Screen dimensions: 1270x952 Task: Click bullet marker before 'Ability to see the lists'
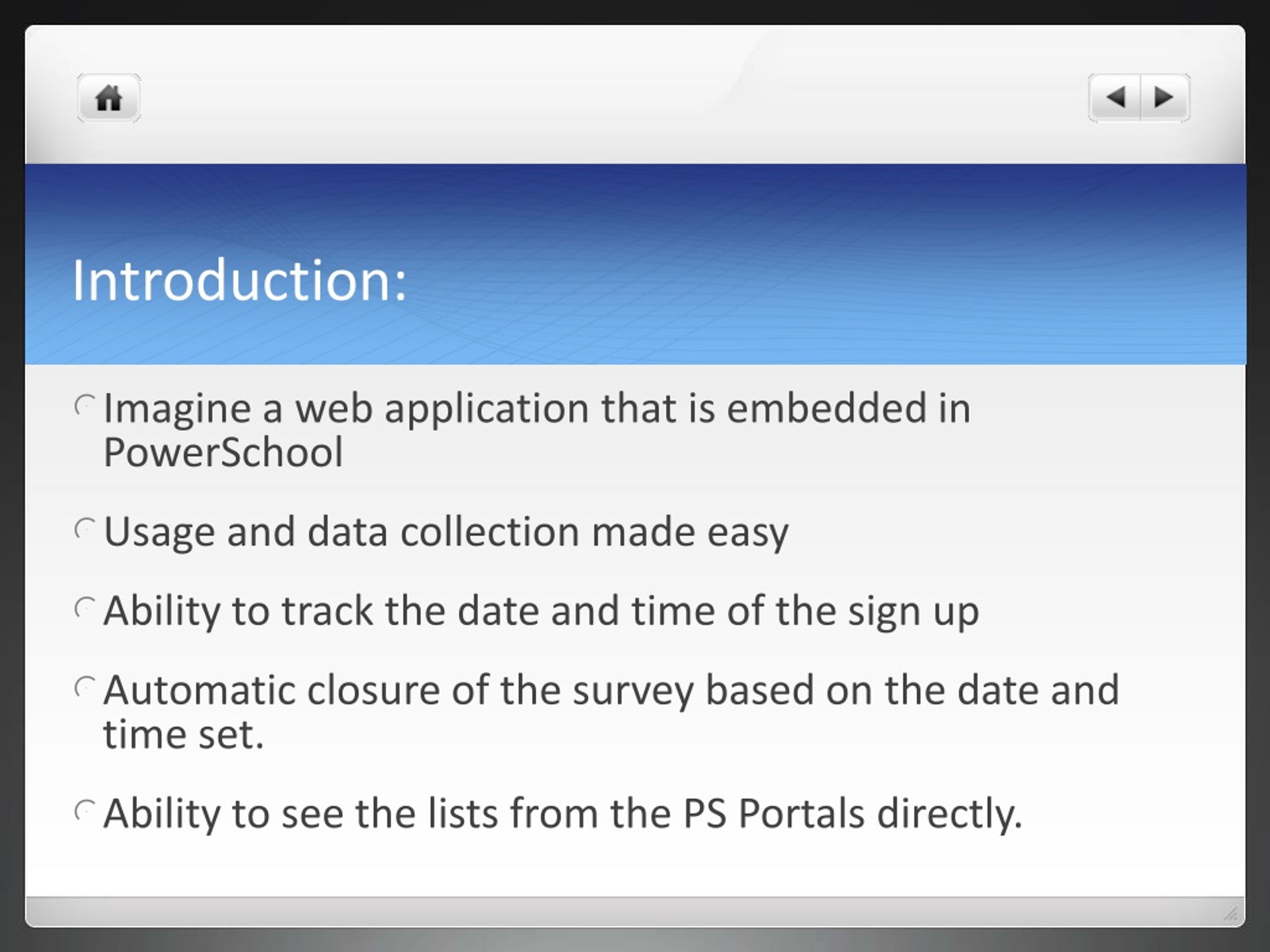(84, 811)
